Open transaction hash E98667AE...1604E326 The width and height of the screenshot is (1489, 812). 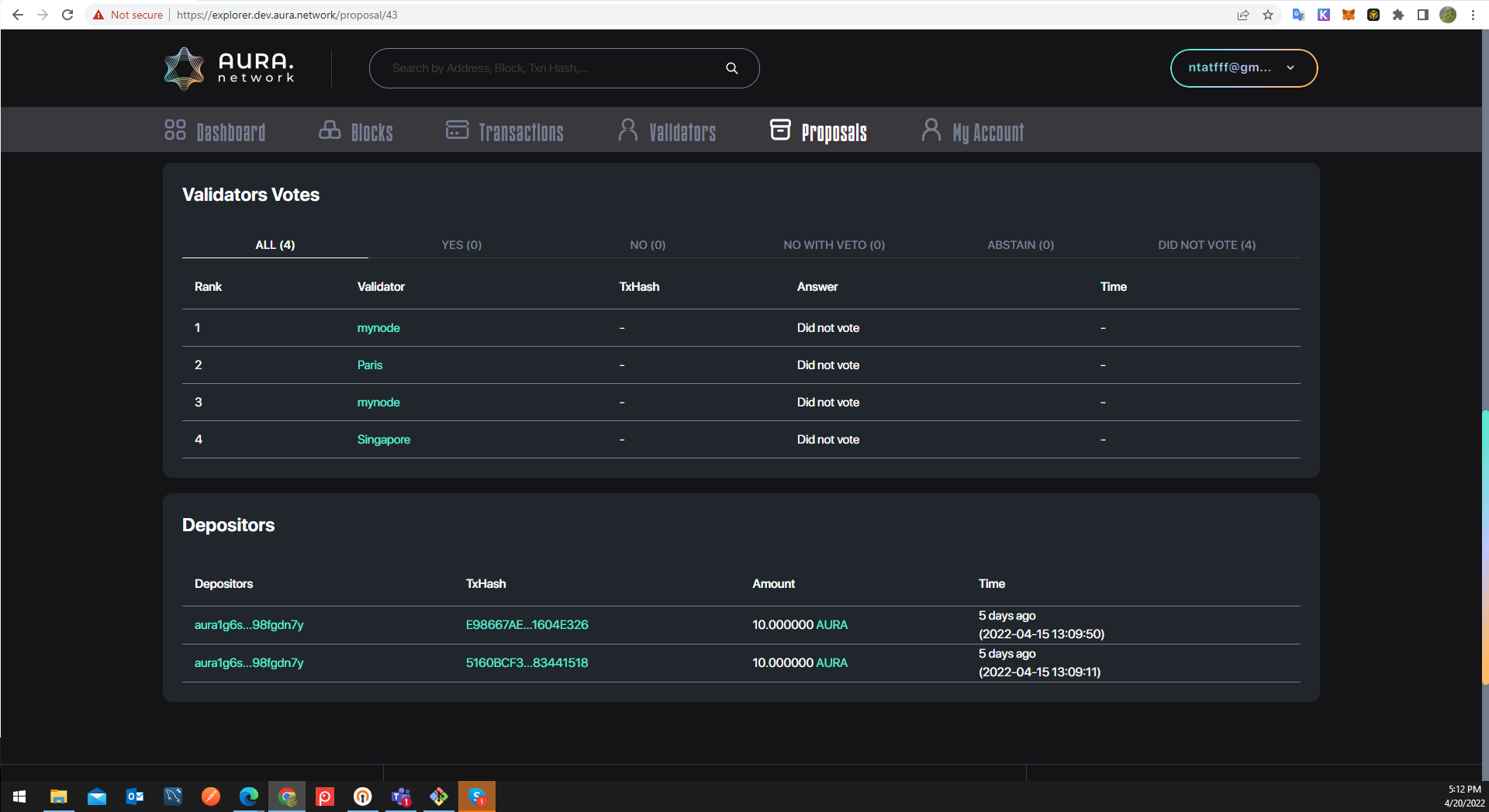(x=527, y=625)
